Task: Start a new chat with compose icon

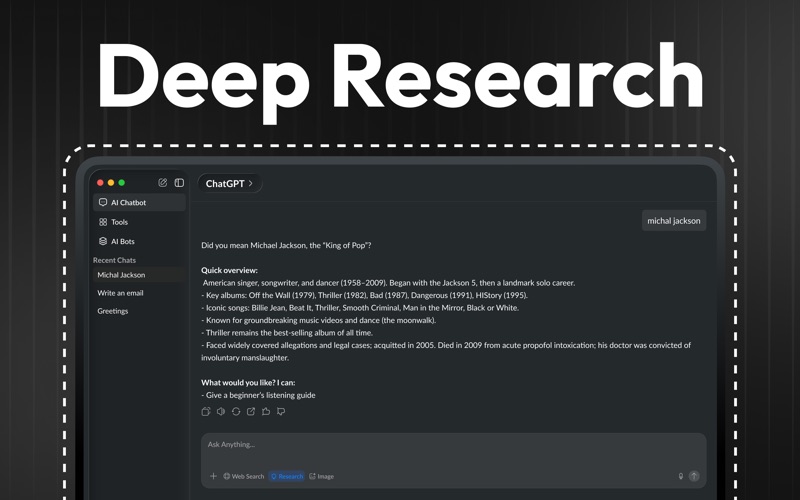Action: pyautogui.click(x=163, y=183)
